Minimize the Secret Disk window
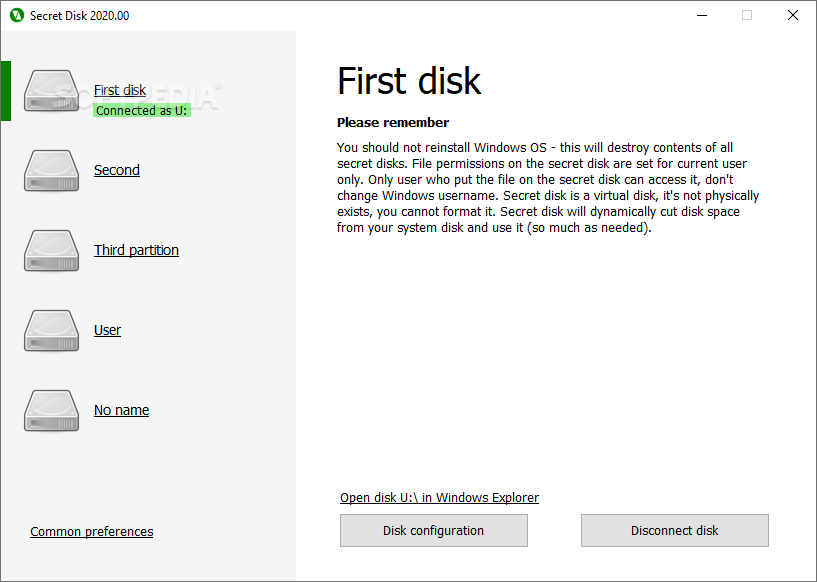The width and height of the screenshot is (817, 582). tap(702, 15)
